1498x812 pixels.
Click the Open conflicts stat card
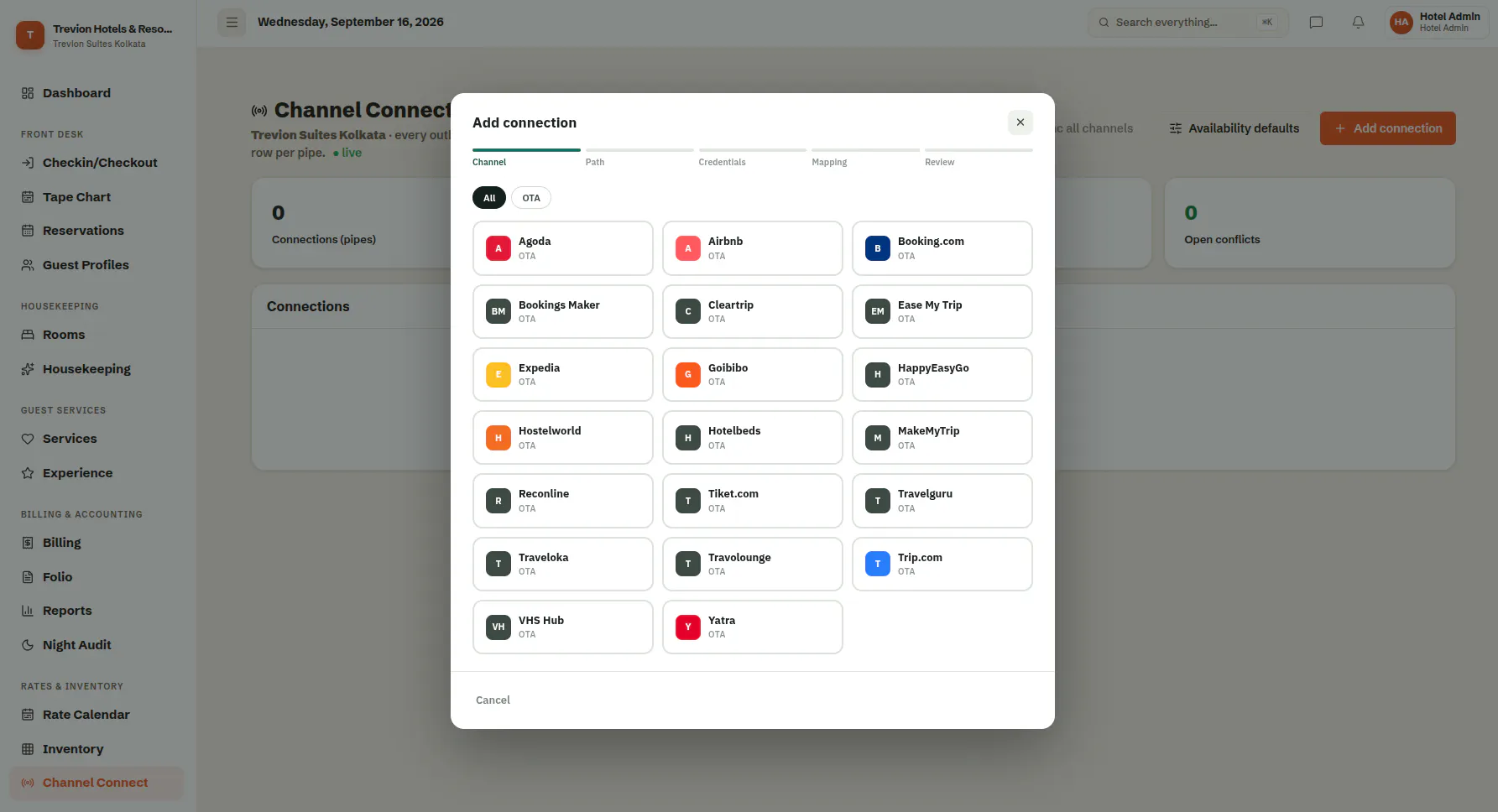(1309, 223)
